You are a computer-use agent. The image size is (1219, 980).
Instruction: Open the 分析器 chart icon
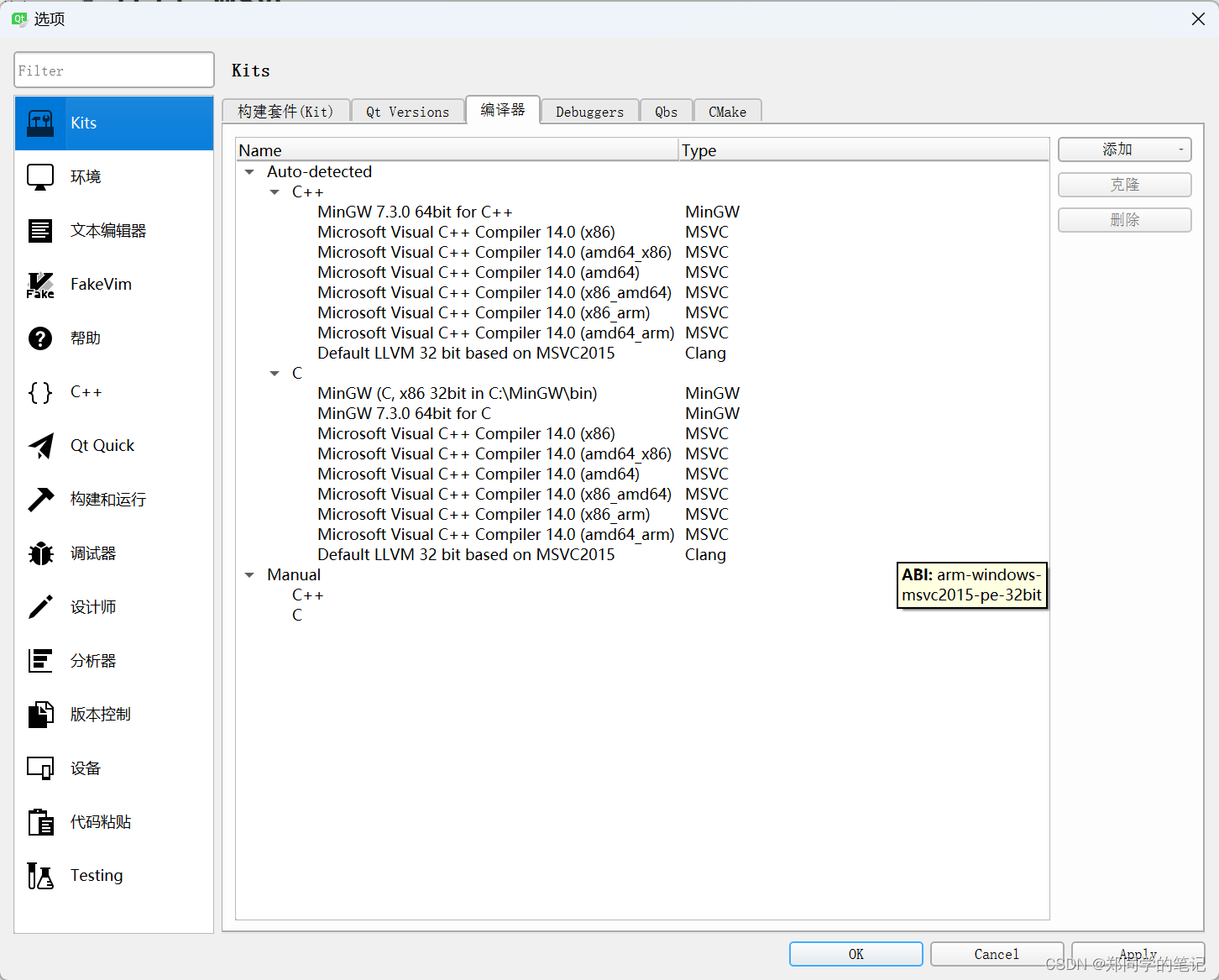pos(40,661)
